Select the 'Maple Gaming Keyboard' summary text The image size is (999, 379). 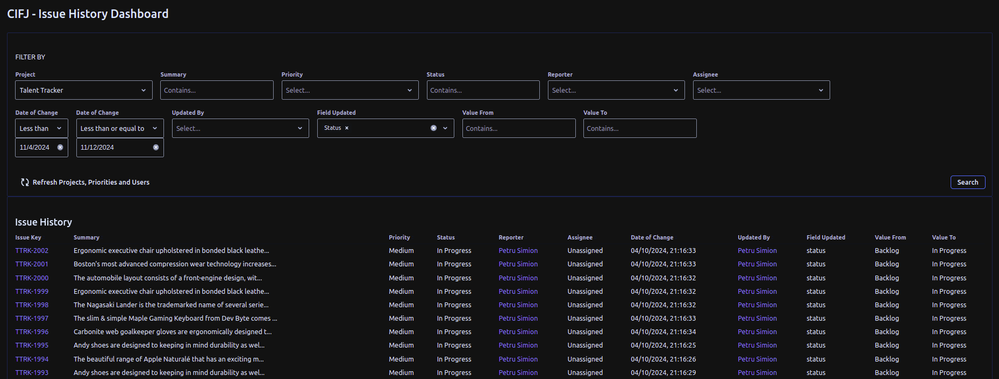175,318
